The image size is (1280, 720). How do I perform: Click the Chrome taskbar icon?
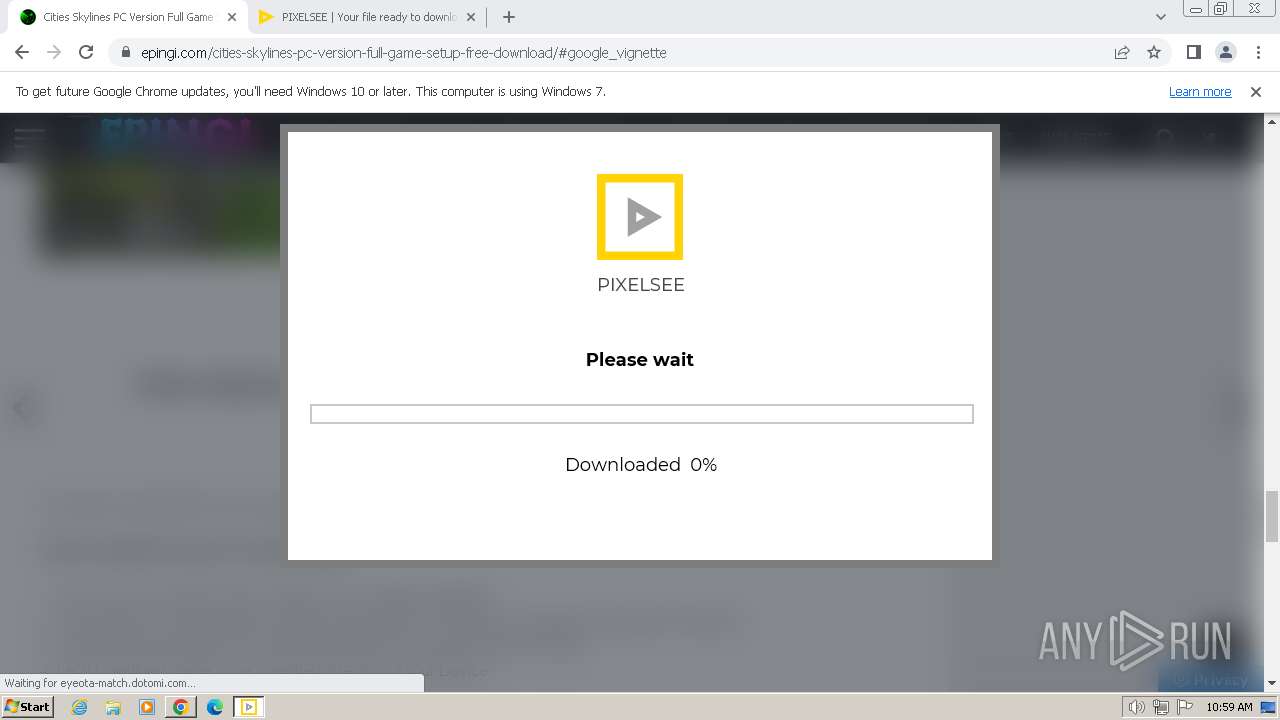click(x=181, y=707)
